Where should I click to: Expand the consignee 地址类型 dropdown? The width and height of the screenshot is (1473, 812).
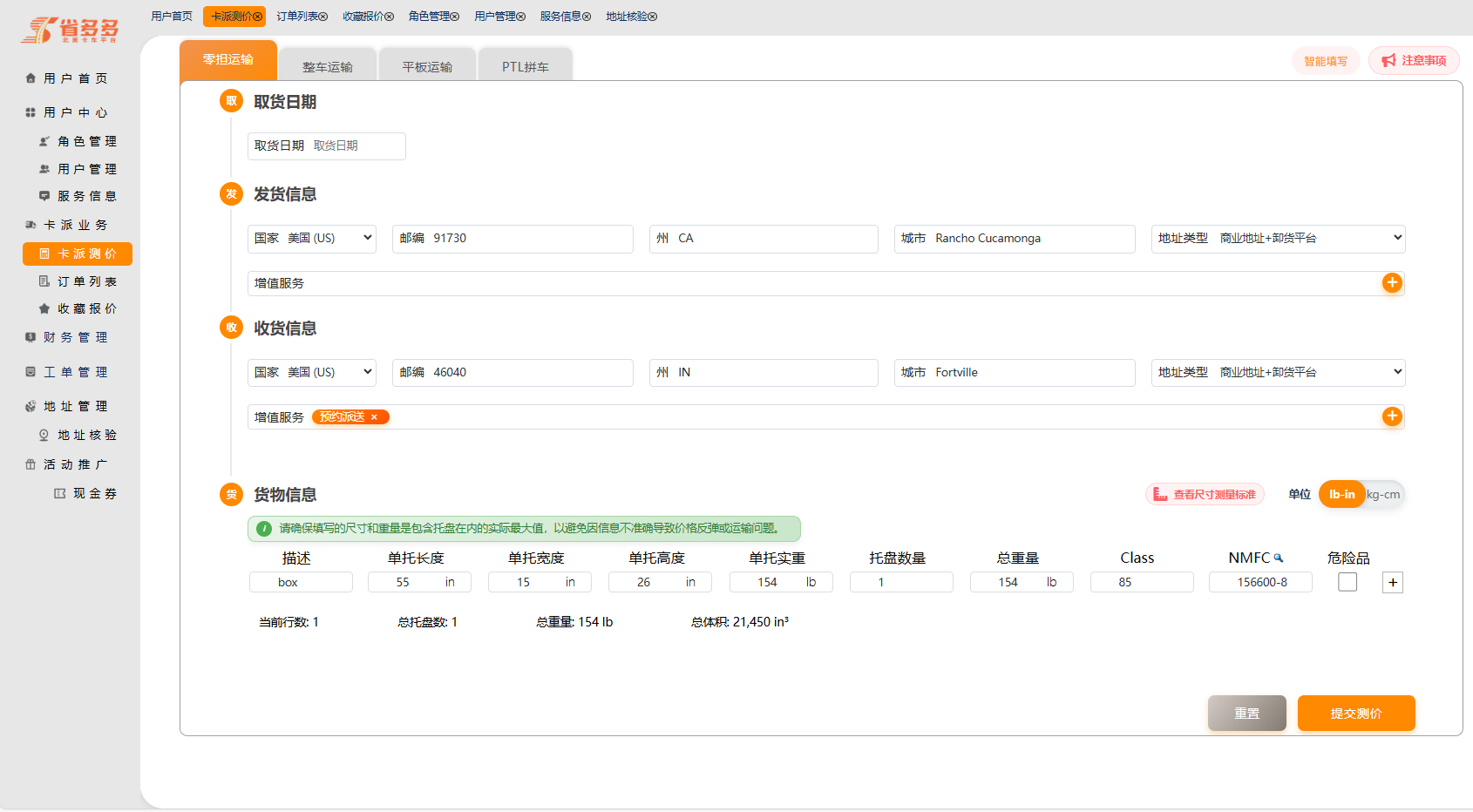point(1278,373)
